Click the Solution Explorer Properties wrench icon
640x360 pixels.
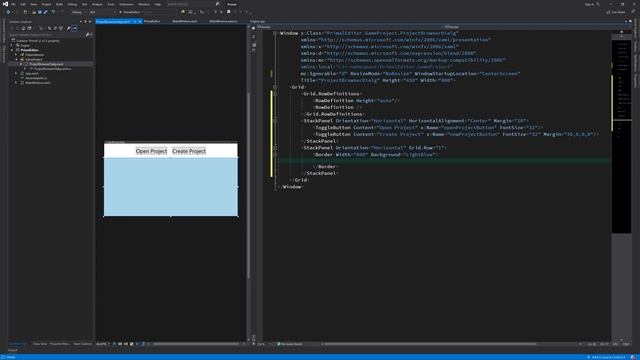pos(69,28)
